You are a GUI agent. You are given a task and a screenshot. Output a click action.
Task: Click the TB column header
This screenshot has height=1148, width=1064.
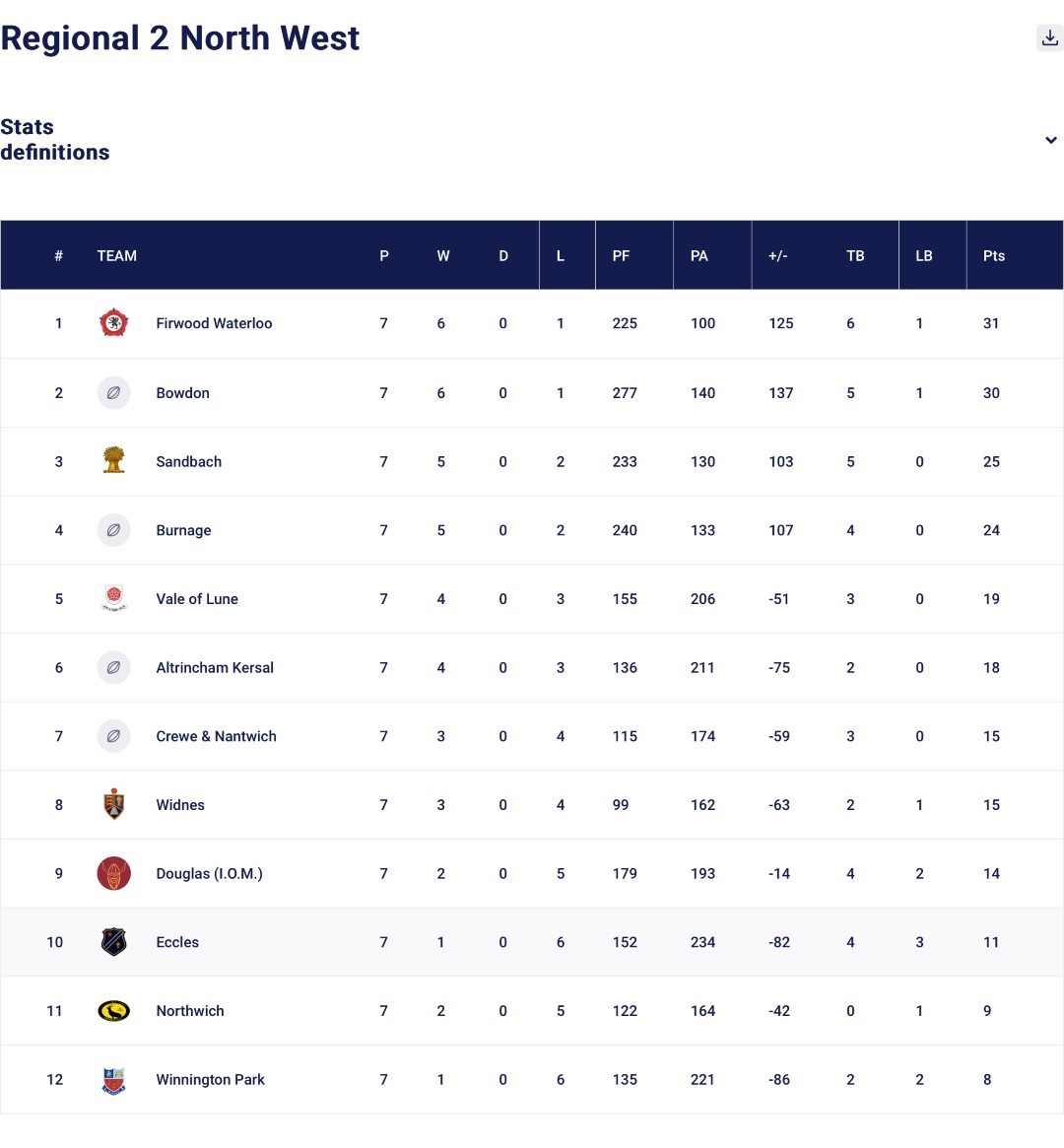point(855,256)
